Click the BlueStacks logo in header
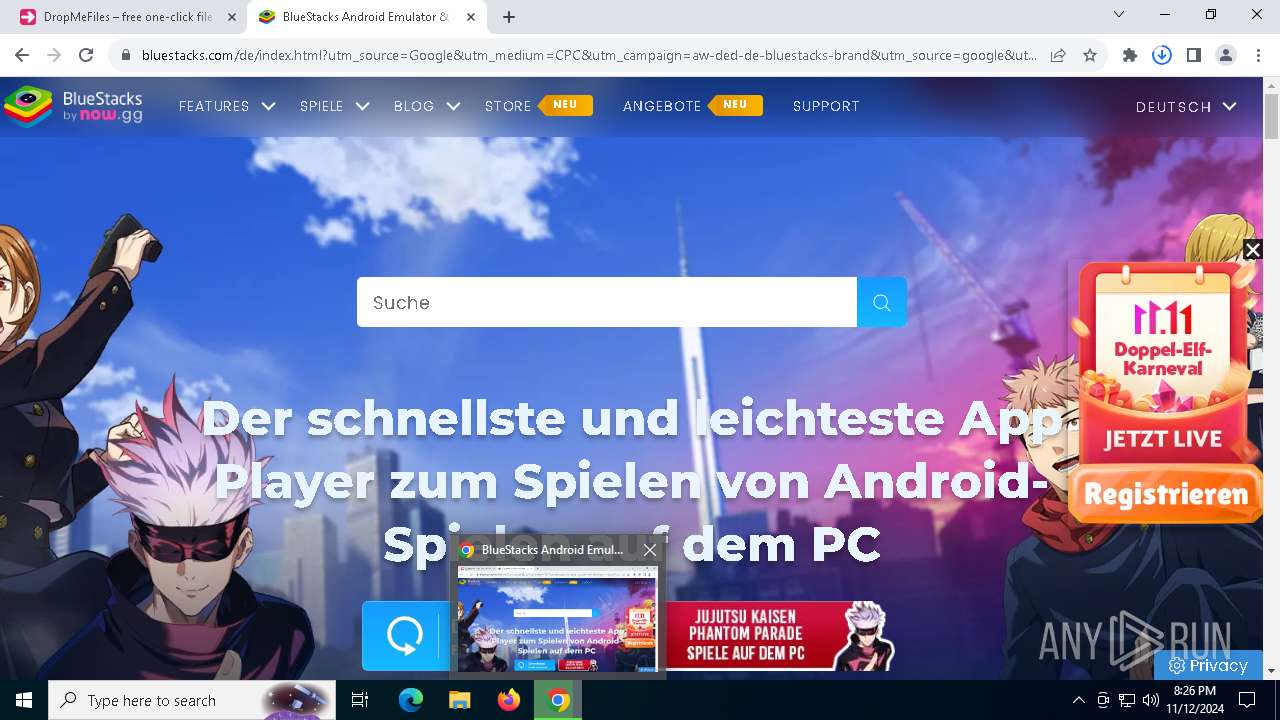Viewport: 1280px width, 720px height. coord(73,106)
